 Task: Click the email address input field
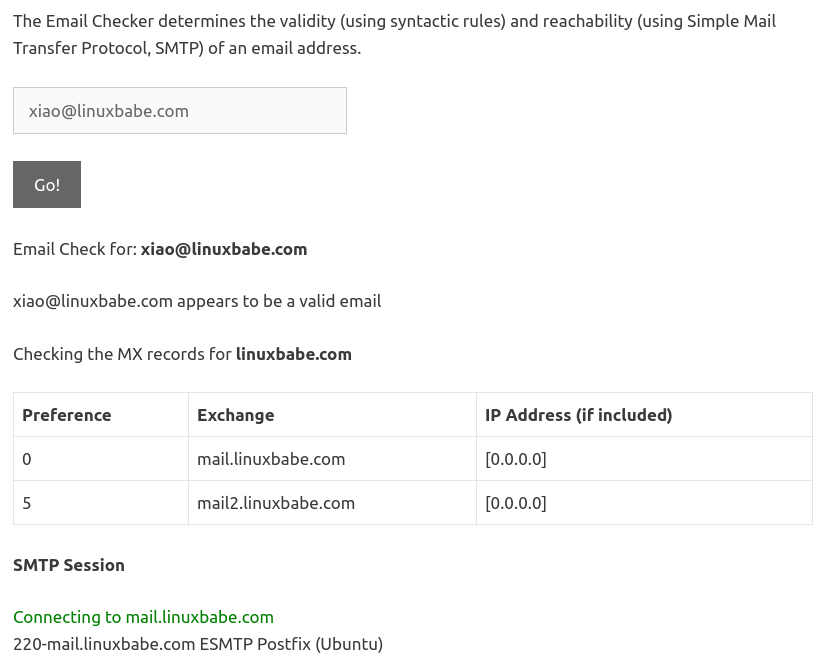180,111
